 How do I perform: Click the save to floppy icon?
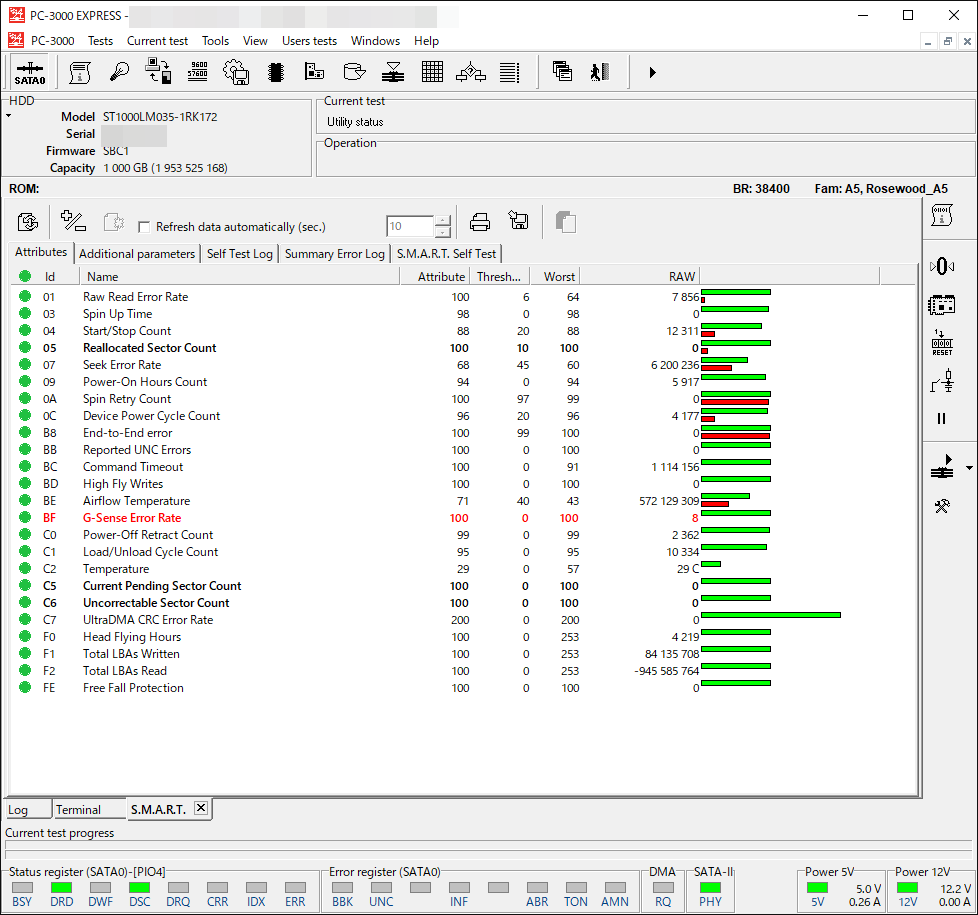coord(518,221)
